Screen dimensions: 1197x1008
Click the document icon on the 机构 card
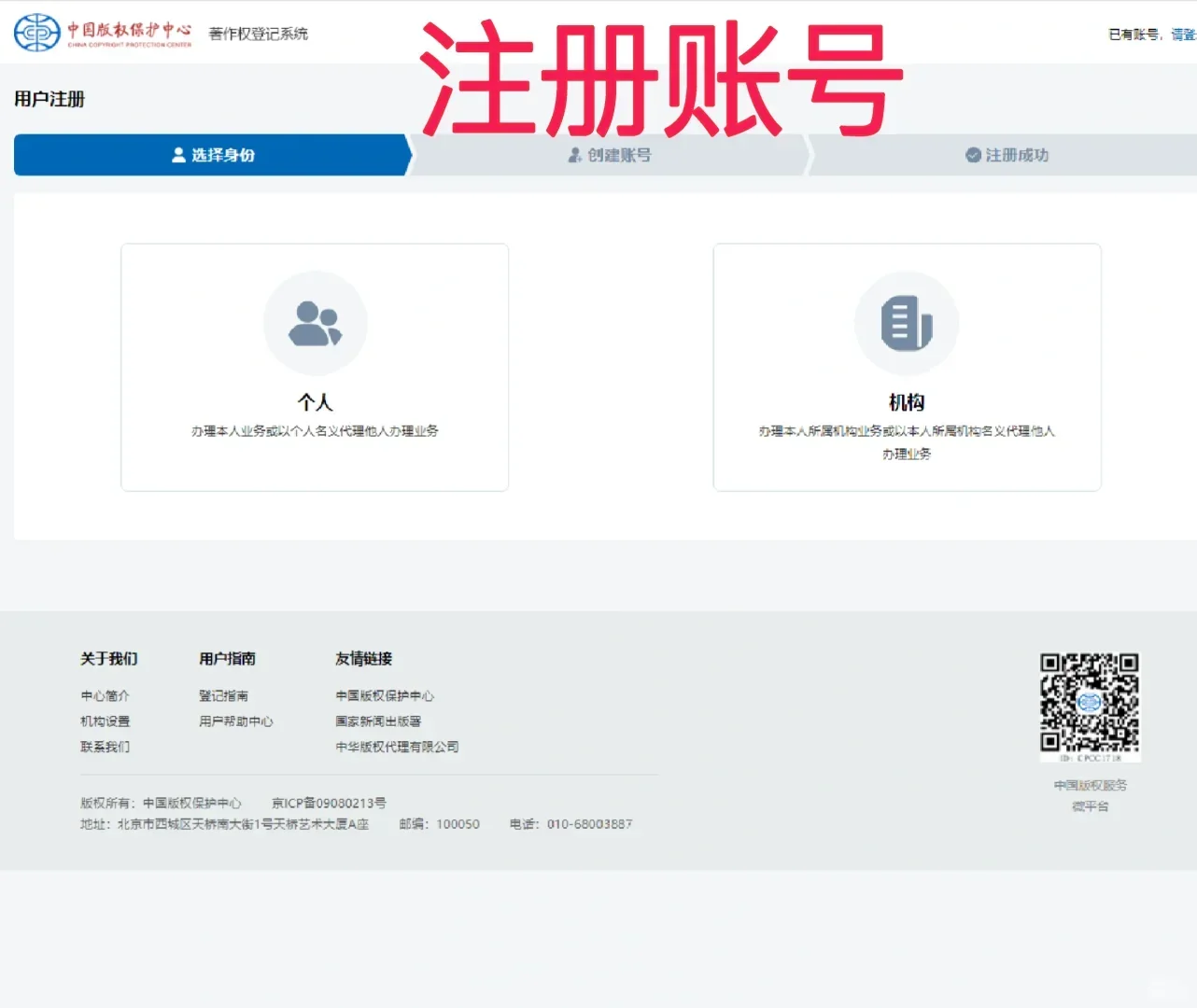(x=907, y=322)
